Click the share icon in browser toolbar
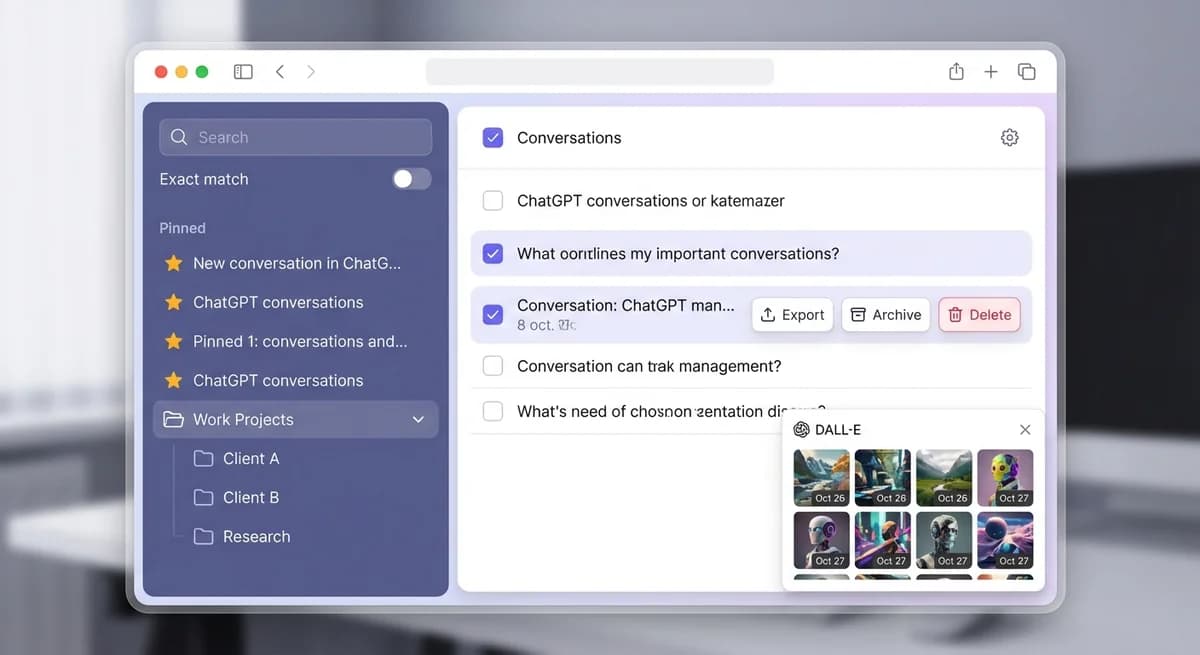Screen dimensions: 1200x655 pyautogui.click(x=956, y=71)
